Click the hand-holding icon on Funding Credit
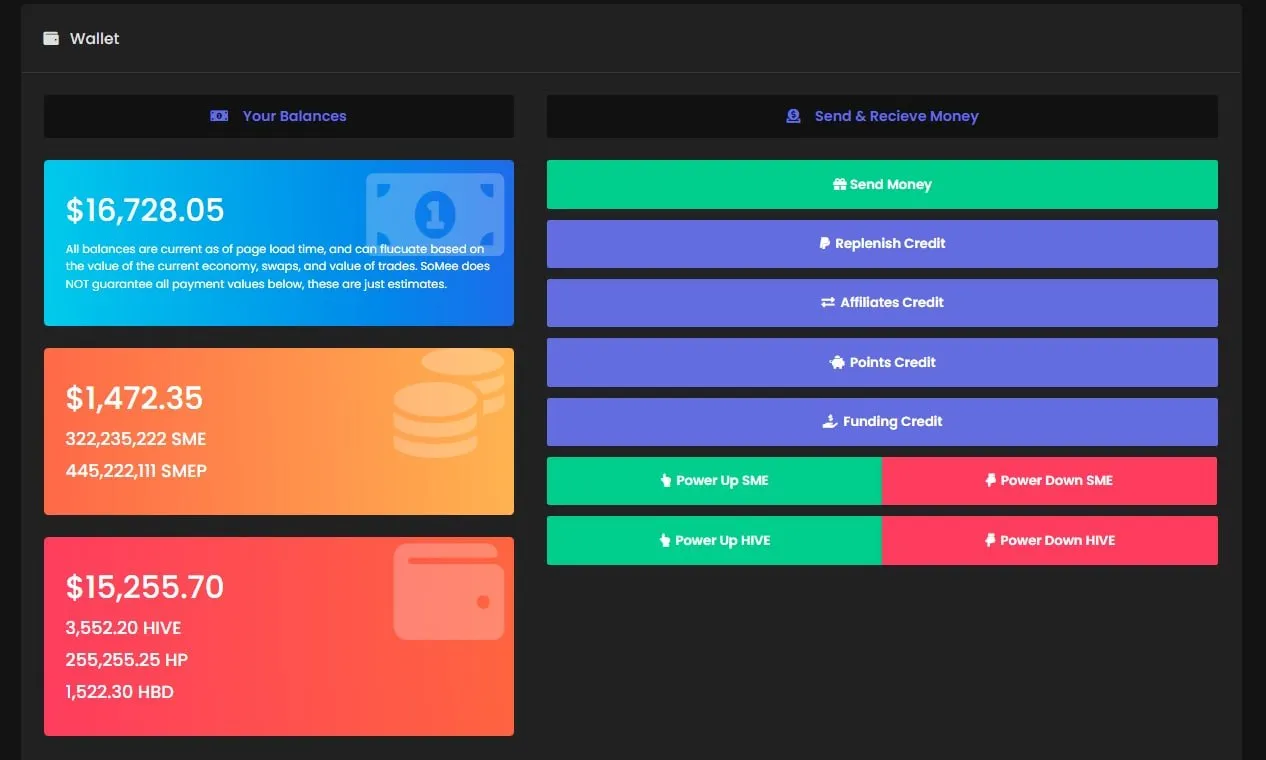 [x=829, y=421]
